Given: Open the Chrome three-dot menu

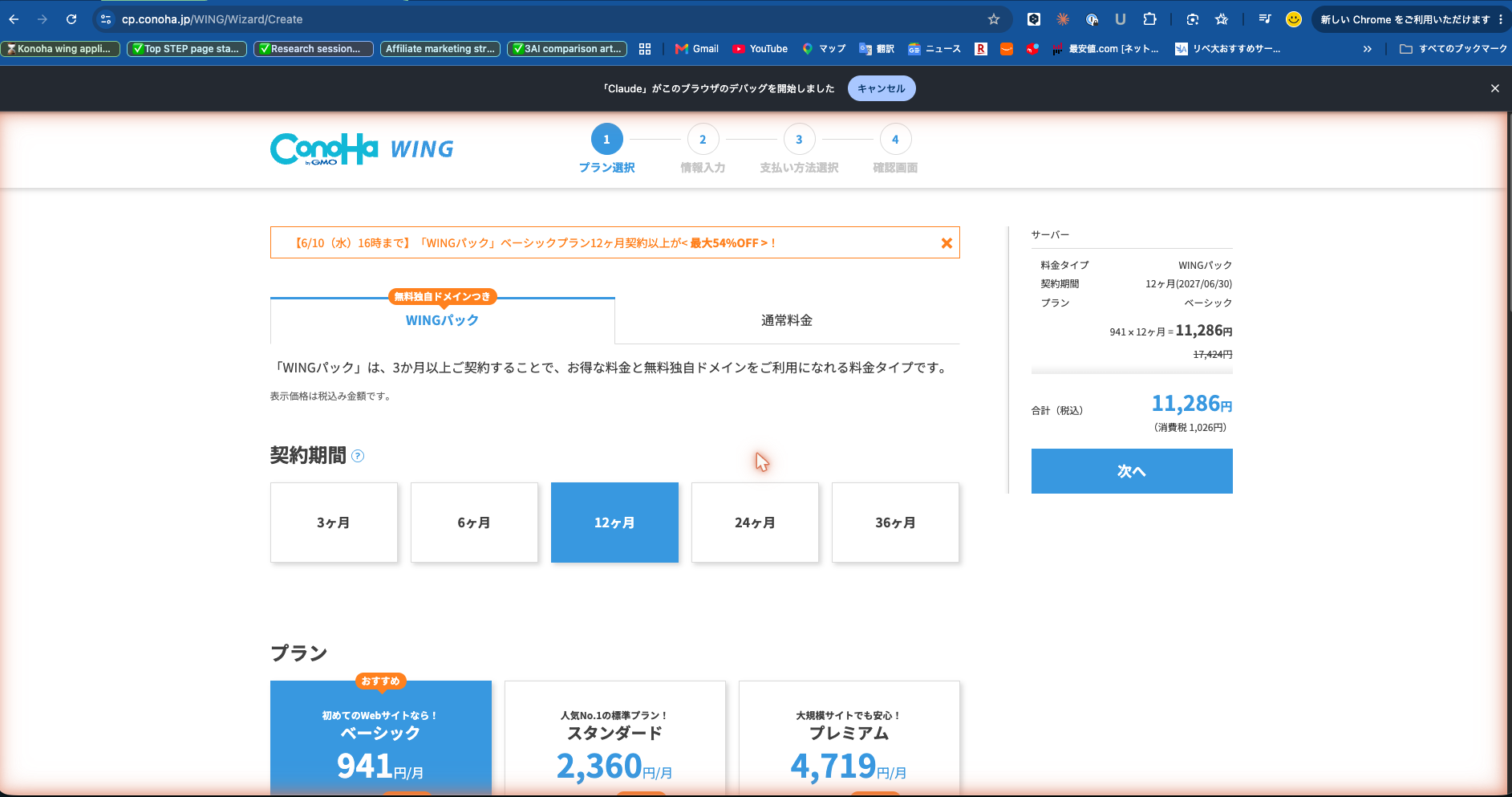Looking at the screenshot, I should pyautogui.click(x=1501, y=19).
